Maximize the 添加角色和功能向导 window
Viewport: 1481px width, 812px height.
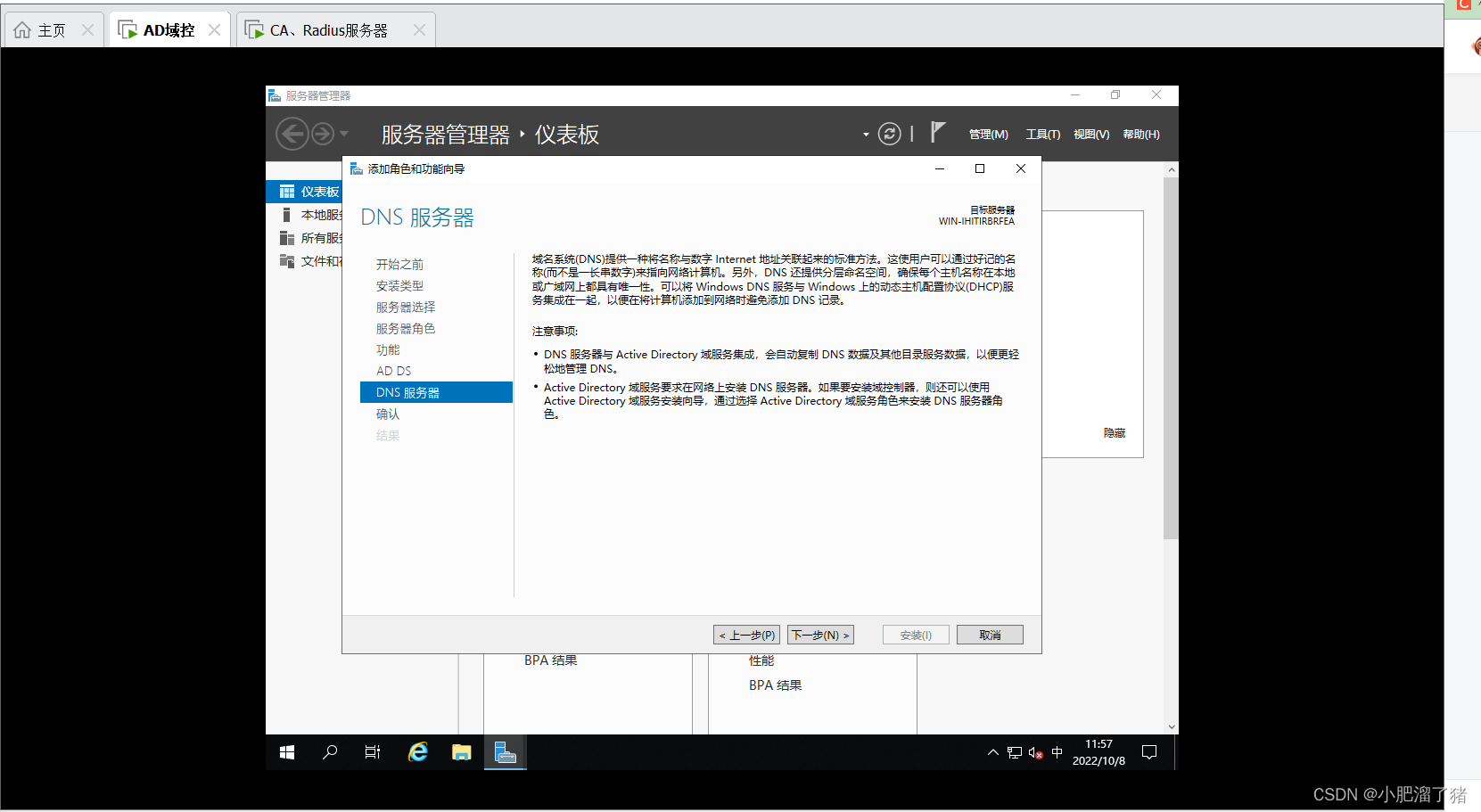980,168
